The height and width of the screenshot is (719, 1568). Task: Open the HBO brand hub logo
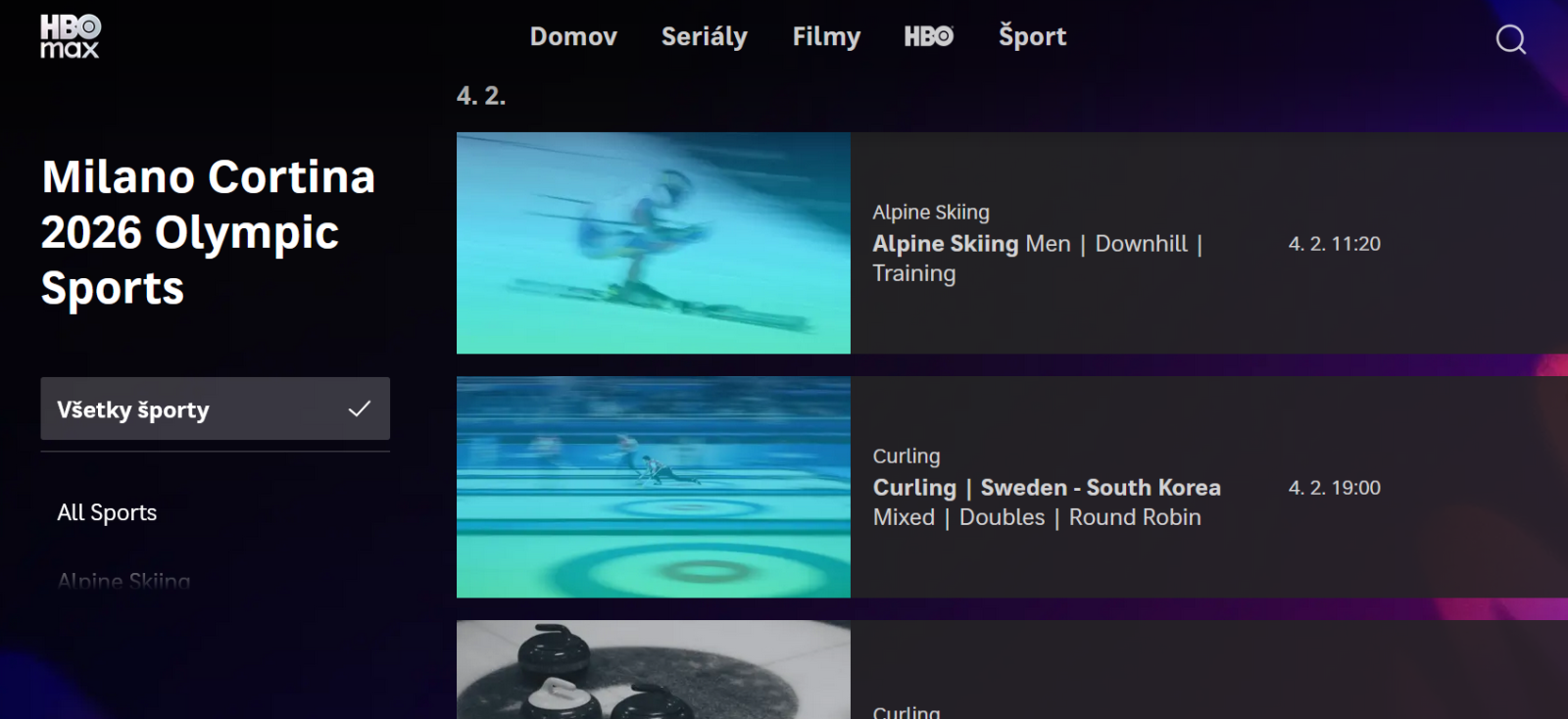tap(928, 37)
